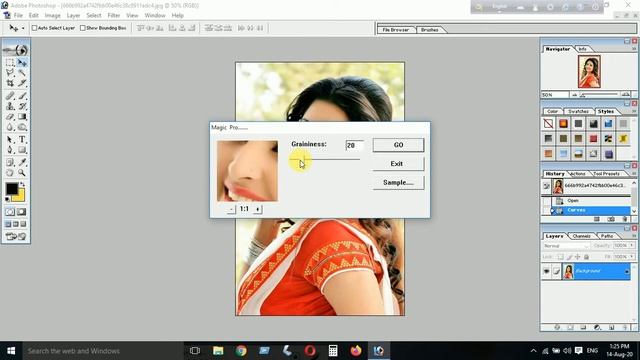640x360 pixels.
Task: Select the Lasso tool
Action: 10,73
